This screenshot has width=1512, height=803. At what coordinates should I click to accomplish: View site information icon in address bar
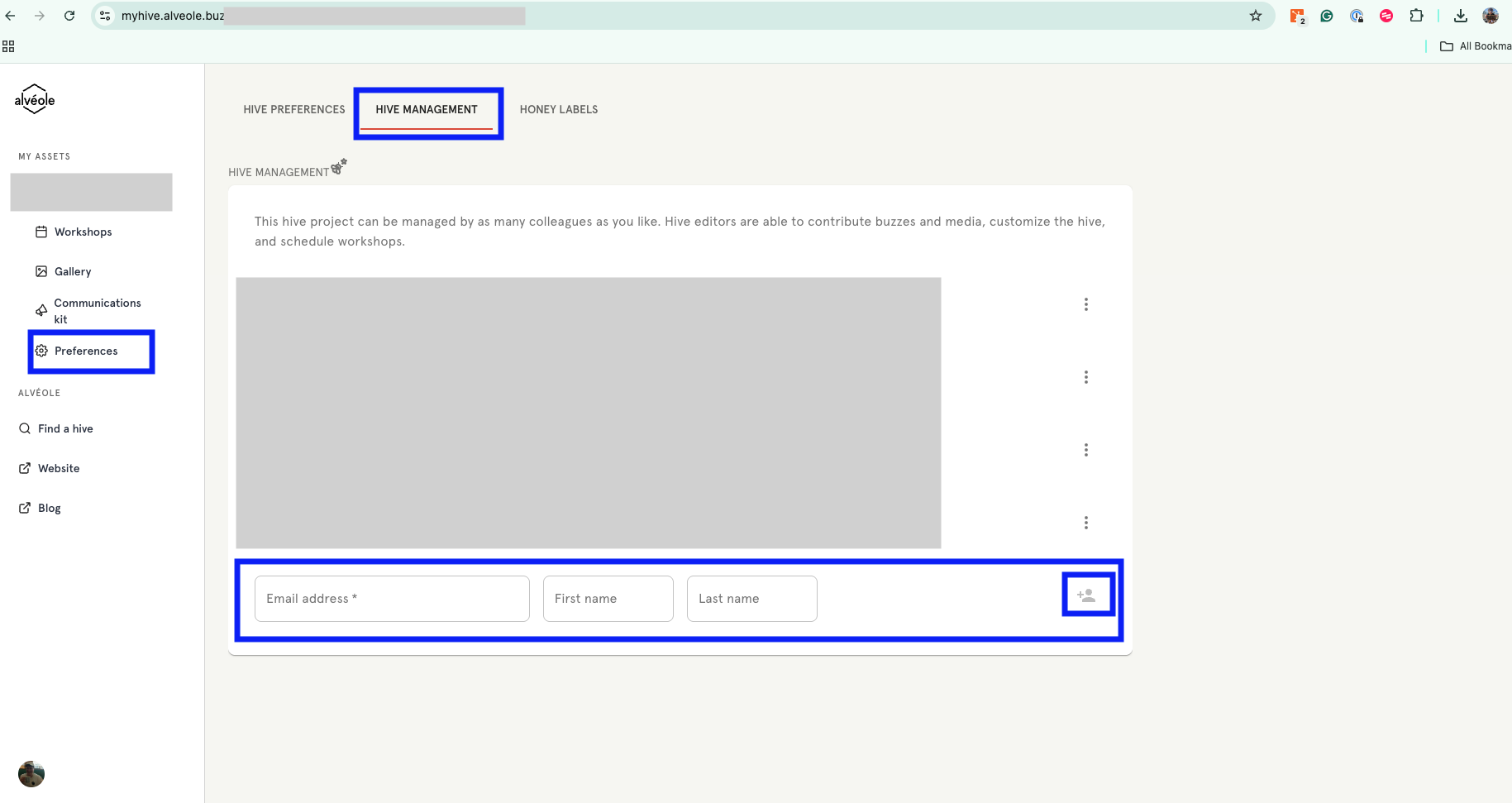pos(105,16)
